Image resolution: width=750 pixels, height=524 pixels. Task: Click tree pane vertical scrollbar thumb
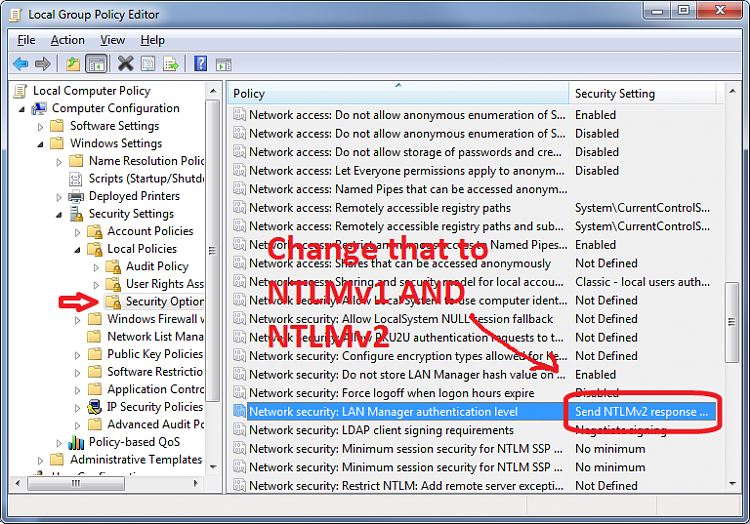pyautogui.click(x=212, y=251)
